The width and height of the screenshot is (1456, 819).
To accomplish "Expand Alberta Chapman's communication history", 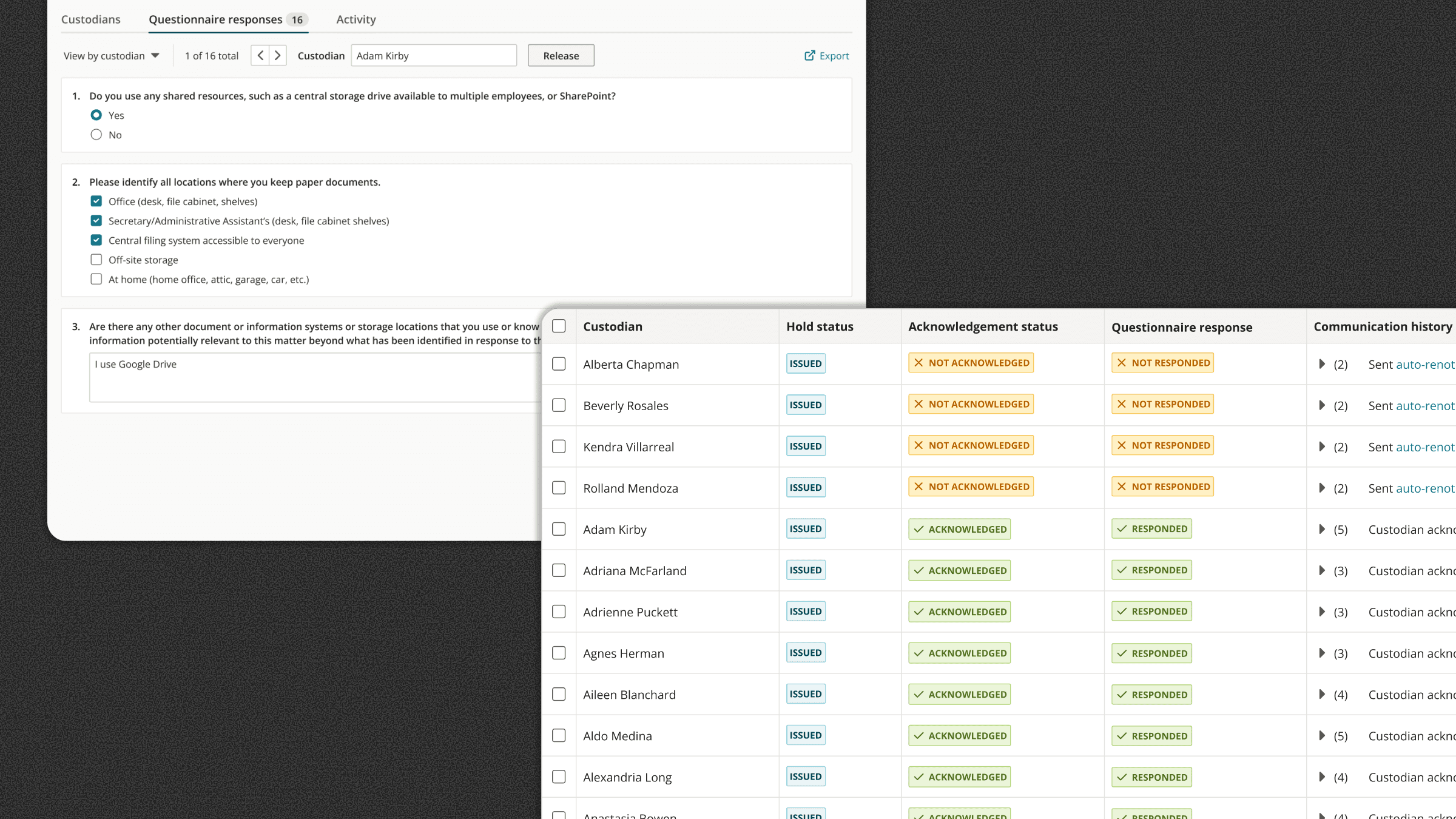I will [1323, 364].
